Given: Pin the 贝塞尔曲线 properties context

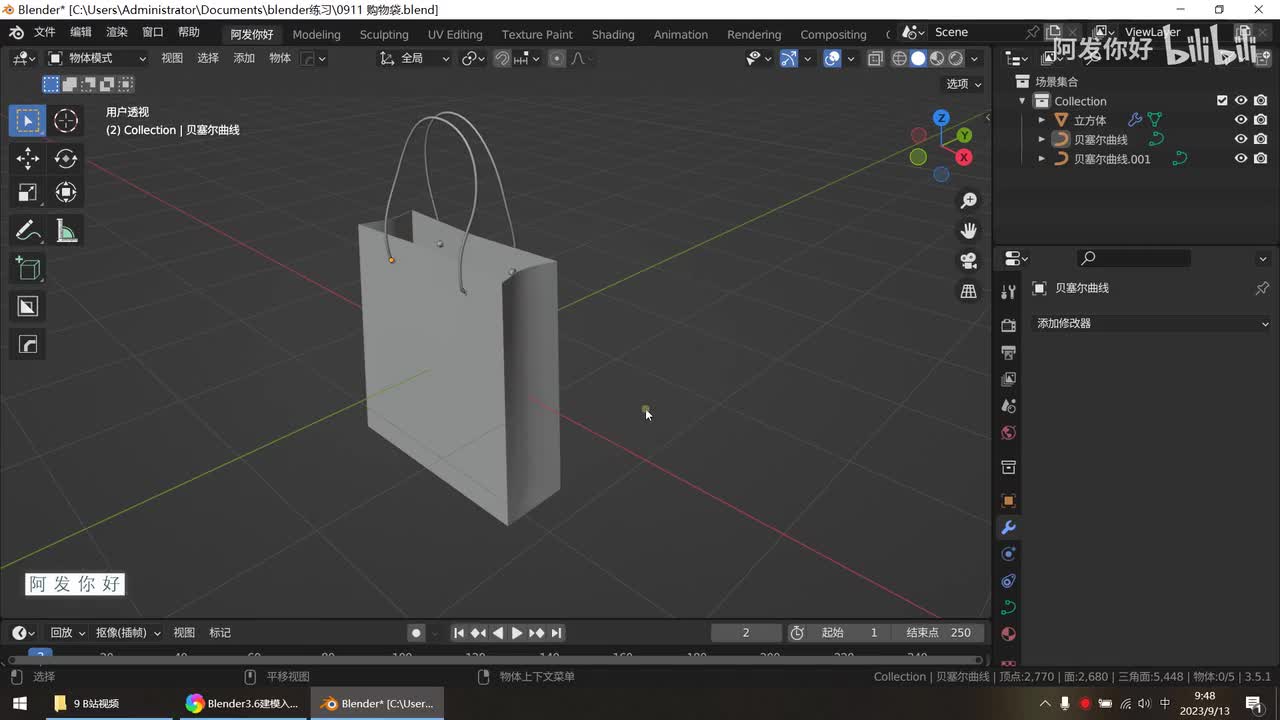Looking at the screenshot, I should (x=1262, y=288).
